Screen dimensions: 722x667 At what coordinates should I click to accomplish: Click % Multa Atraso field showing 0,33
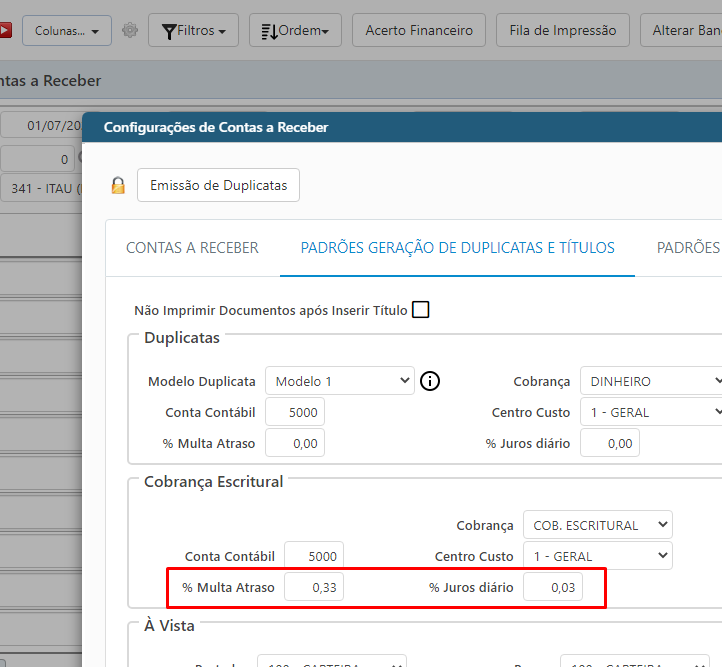(314, 587)
